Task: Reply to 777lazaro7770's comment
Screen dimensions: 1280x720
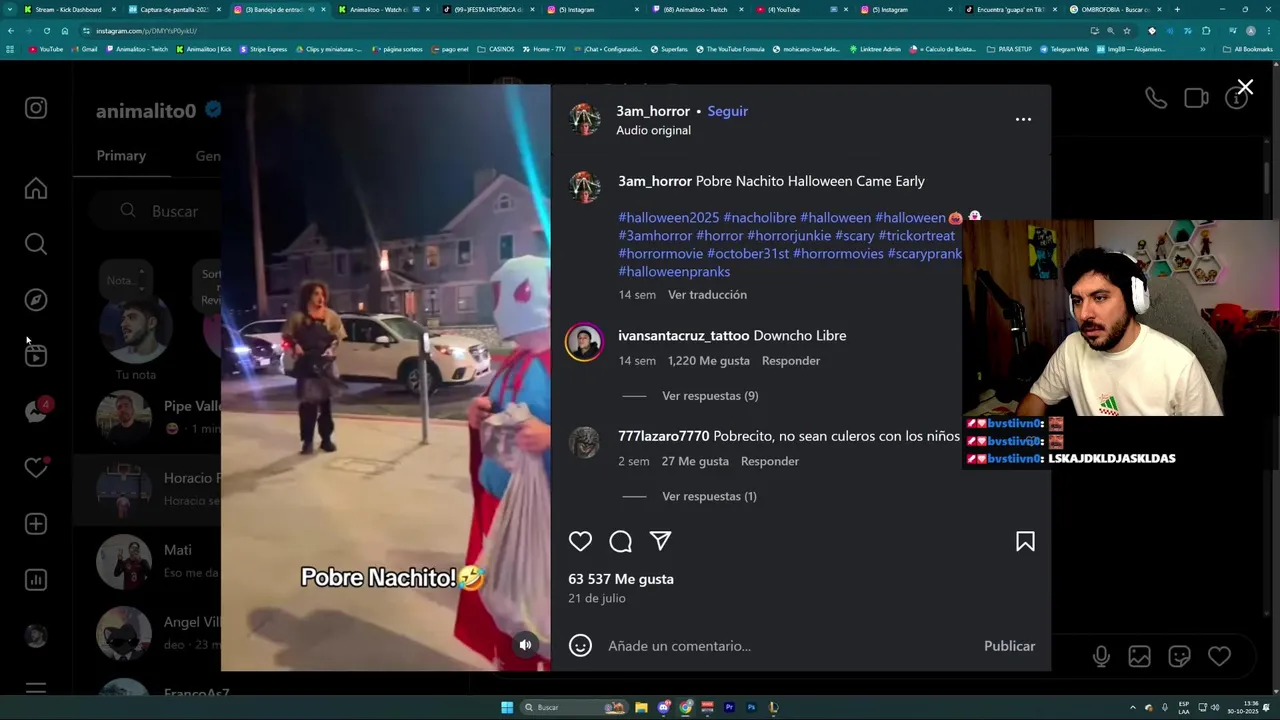Action: point(770,461)
